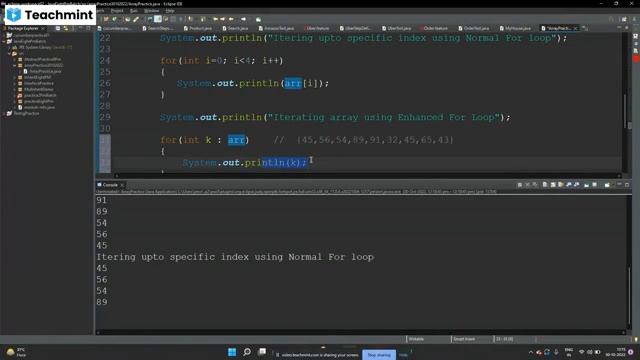Click Terminate icon in Console toolbar
The width and height of the screenshot is (640, 360).
click(x=520, y=185)
